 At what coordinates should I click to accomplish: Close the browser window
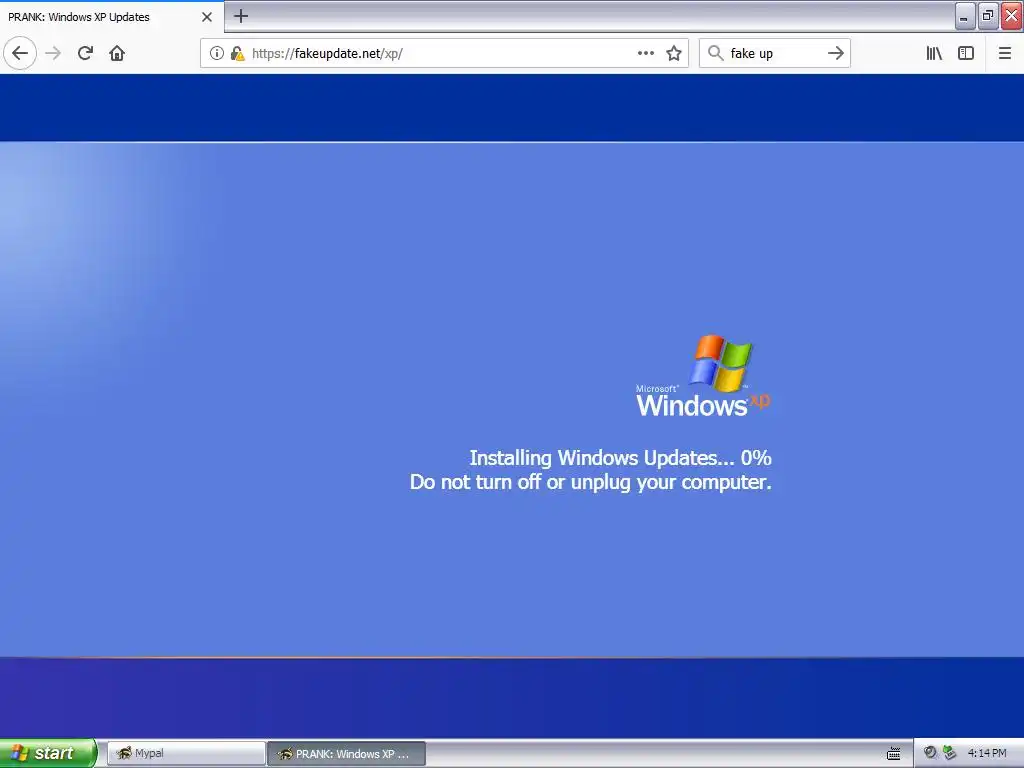click(1012, 16)
